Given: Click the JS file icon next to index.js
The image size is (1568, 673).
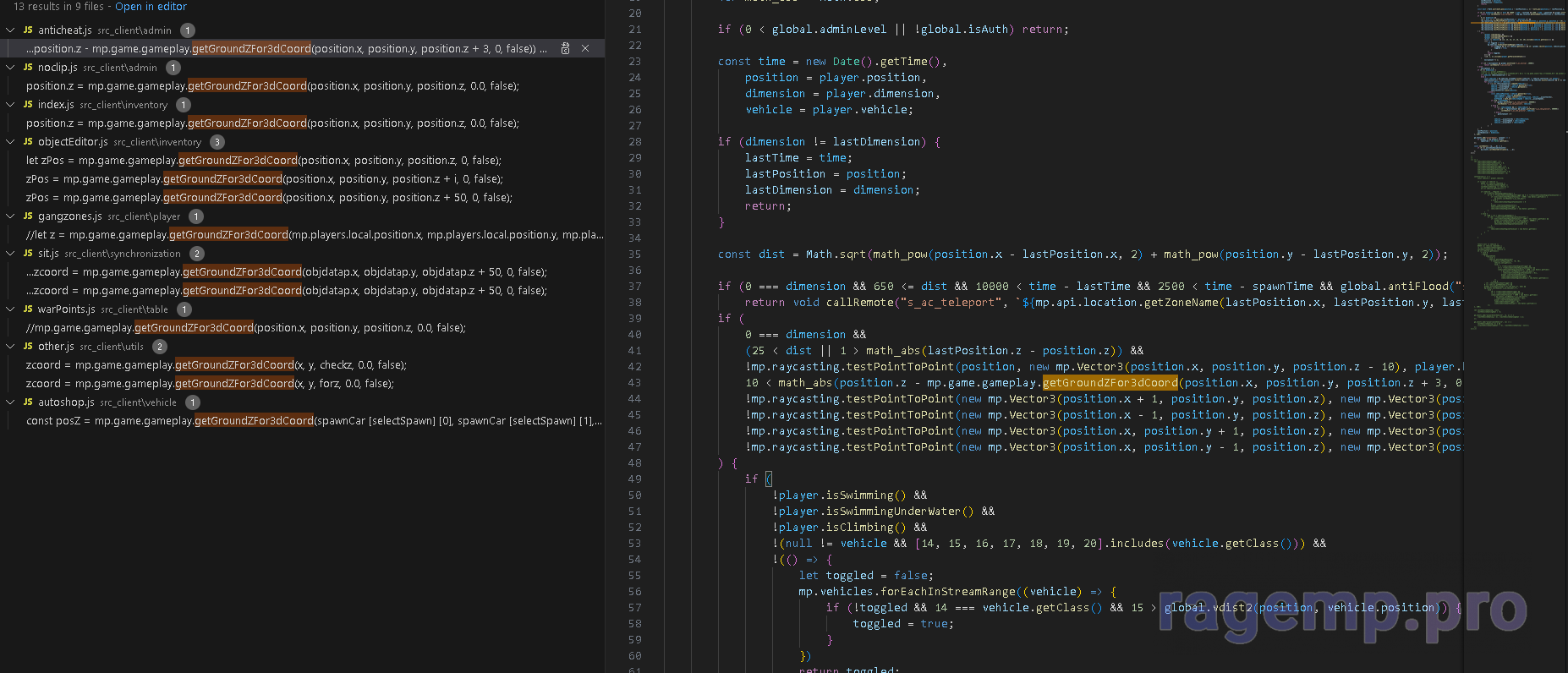Looking at the screenshot, I should [x=28, y=104].
